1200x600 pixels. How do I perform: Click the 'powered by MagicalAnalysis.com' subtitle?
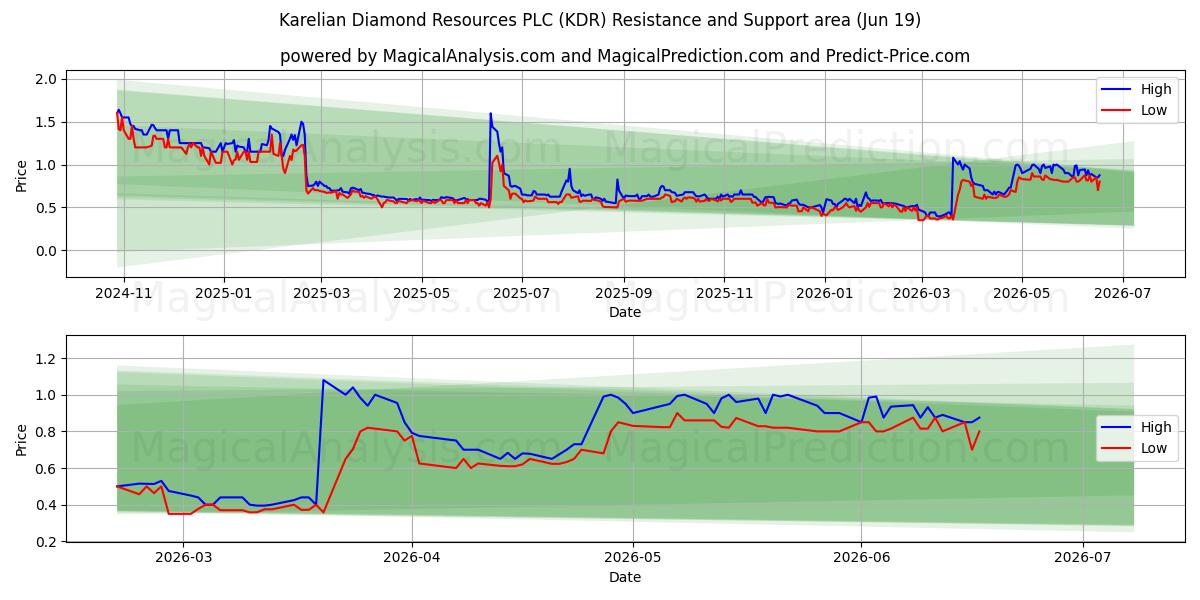(x=625, y=56)
